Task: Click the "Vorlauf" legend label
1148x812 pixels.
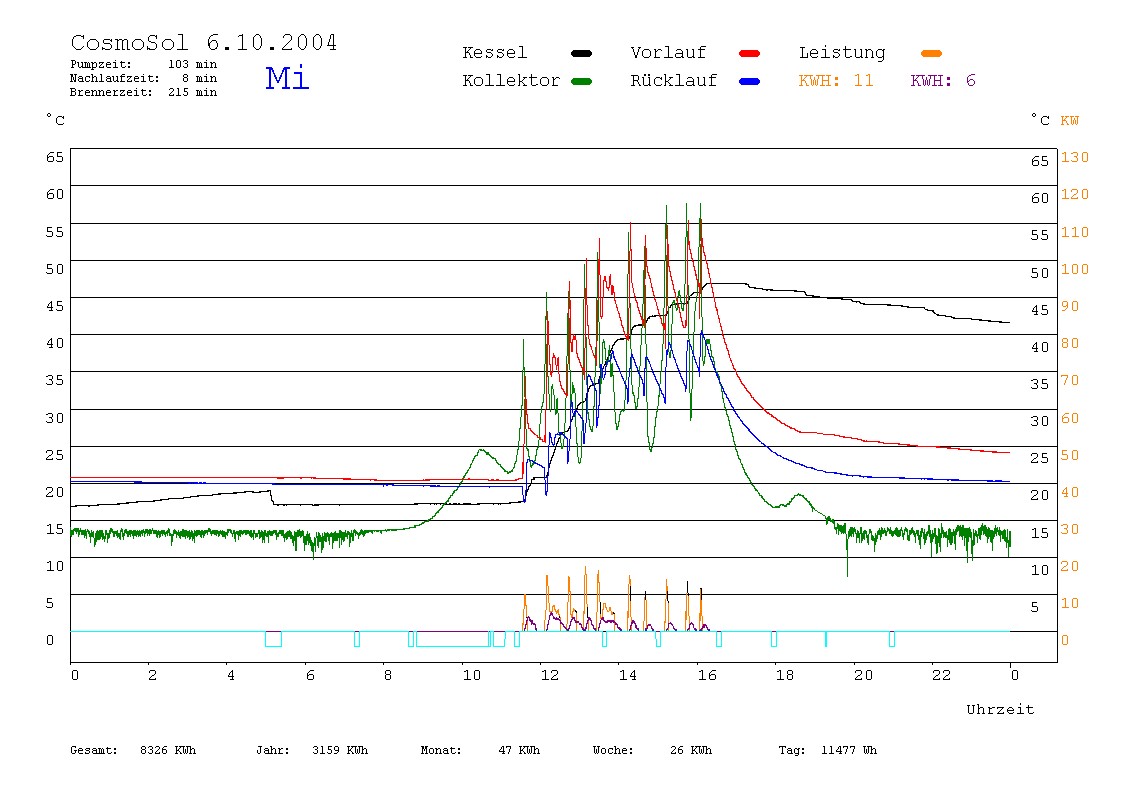Action: [668, 53]
